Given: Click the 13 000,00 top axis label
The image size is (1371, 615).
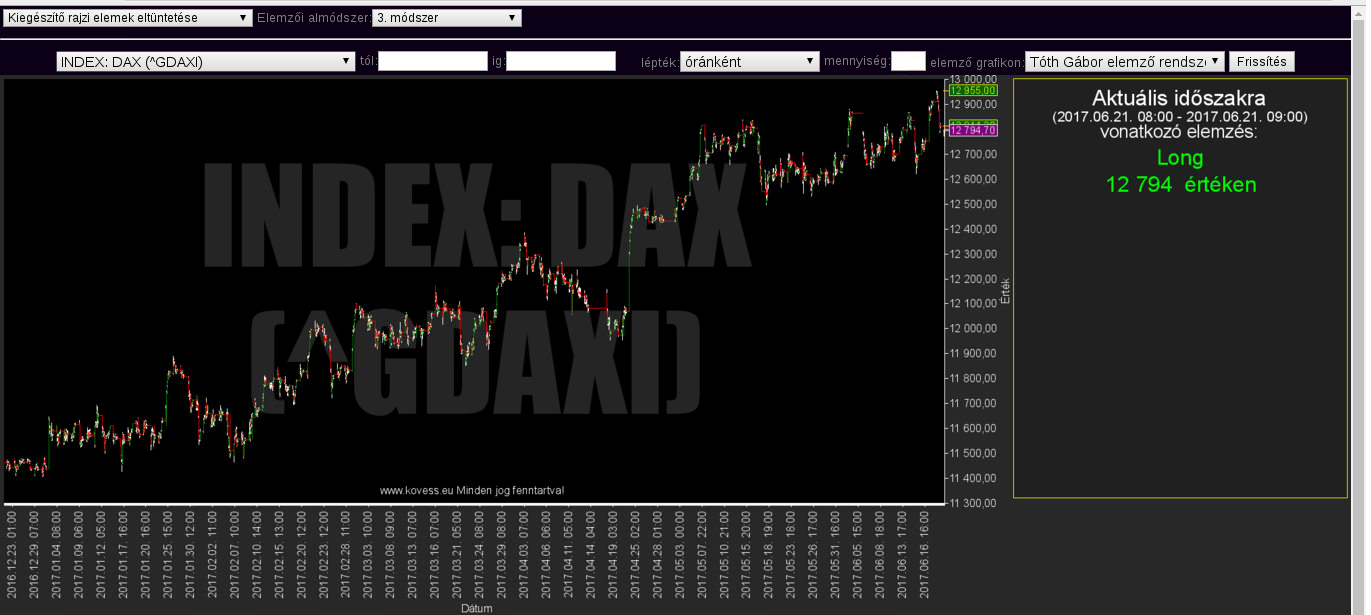Looking at the screenshot, I should point(973,79).
